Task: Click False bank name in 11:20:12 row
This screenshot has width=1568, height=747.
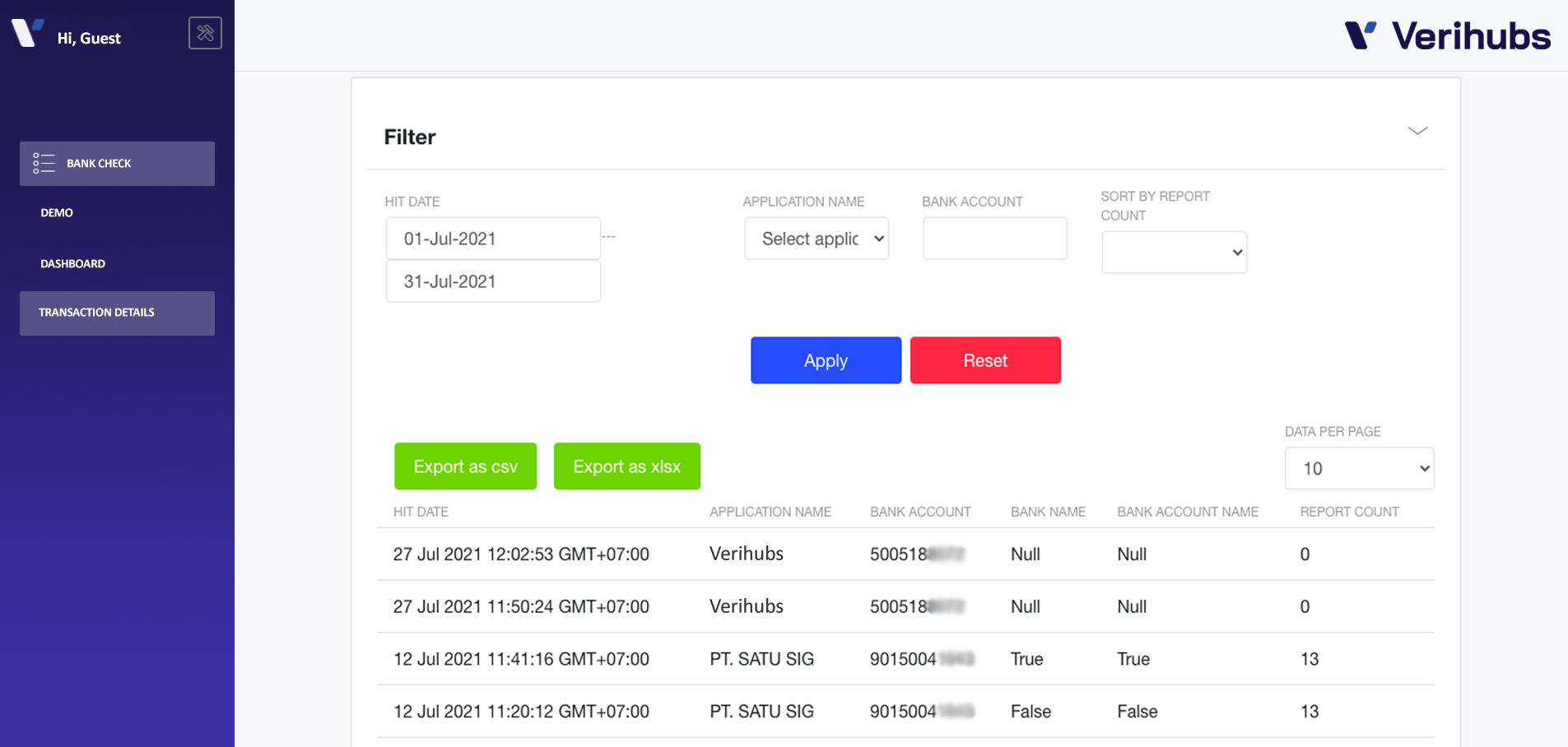Action: (1031, 712)
